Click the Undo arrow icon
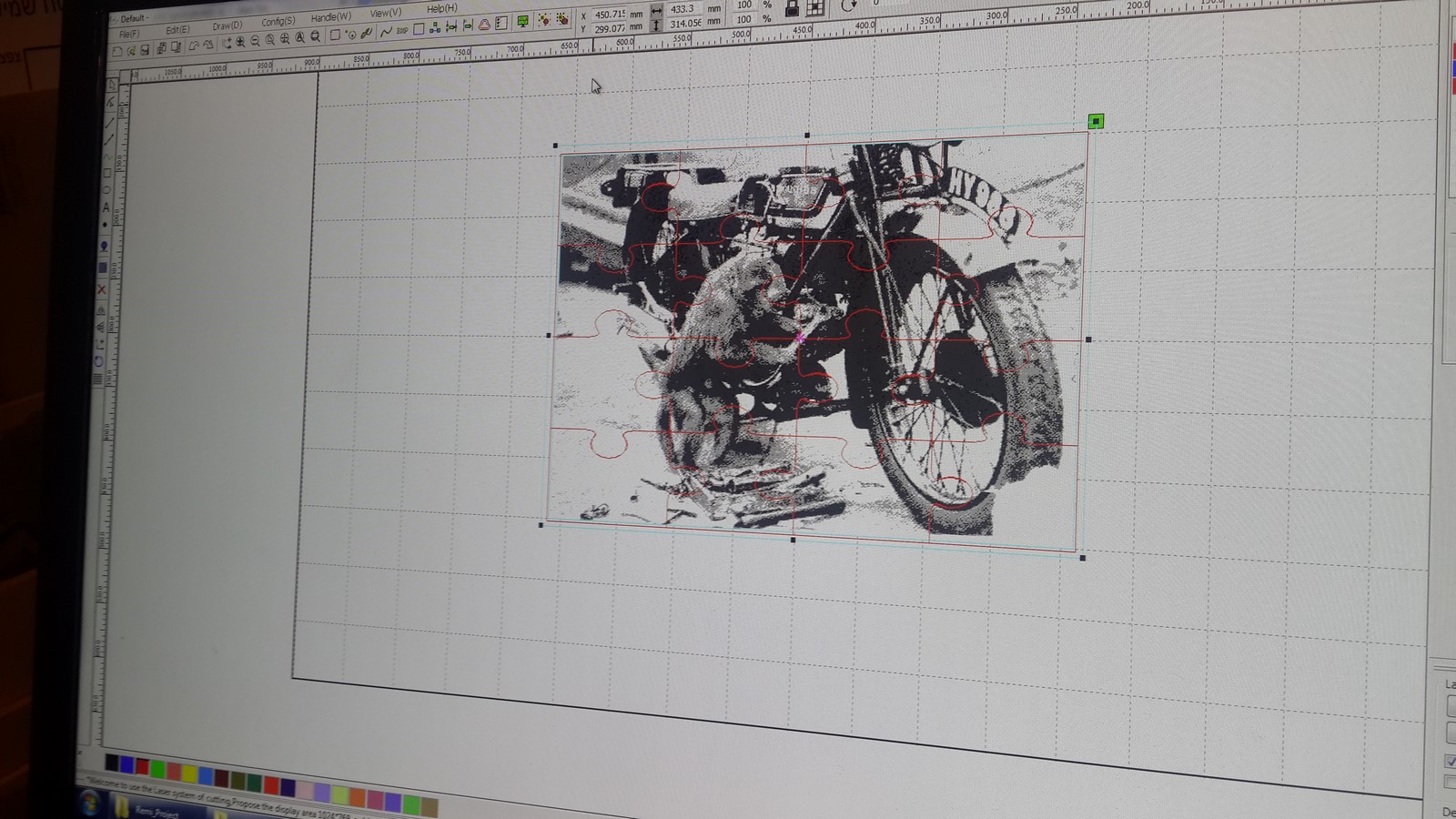The height and width of the screenshot is (819, 1456). pos(193,45)
